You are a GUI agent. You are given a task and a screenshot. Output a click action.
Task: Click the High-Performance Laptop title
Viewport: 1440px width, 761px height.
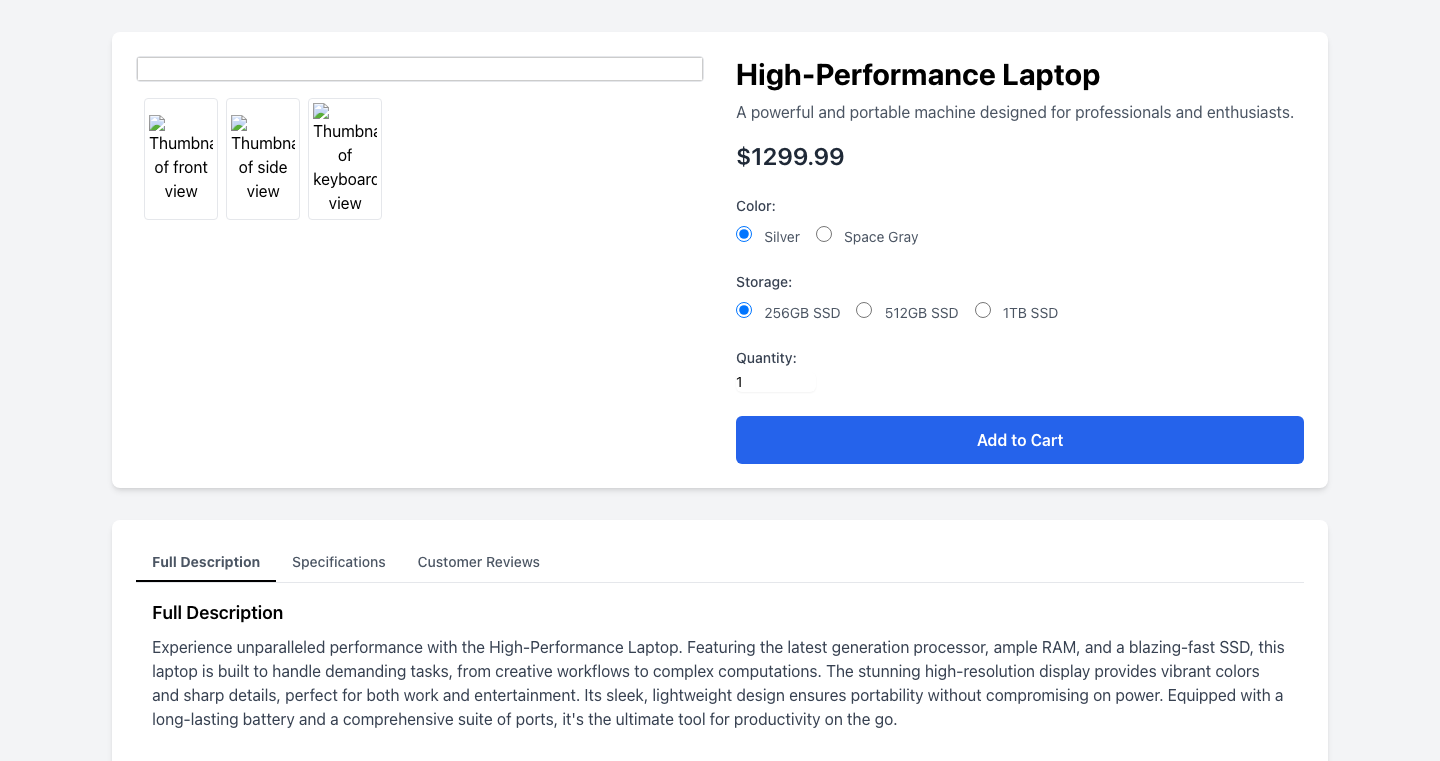coord(918,75)
